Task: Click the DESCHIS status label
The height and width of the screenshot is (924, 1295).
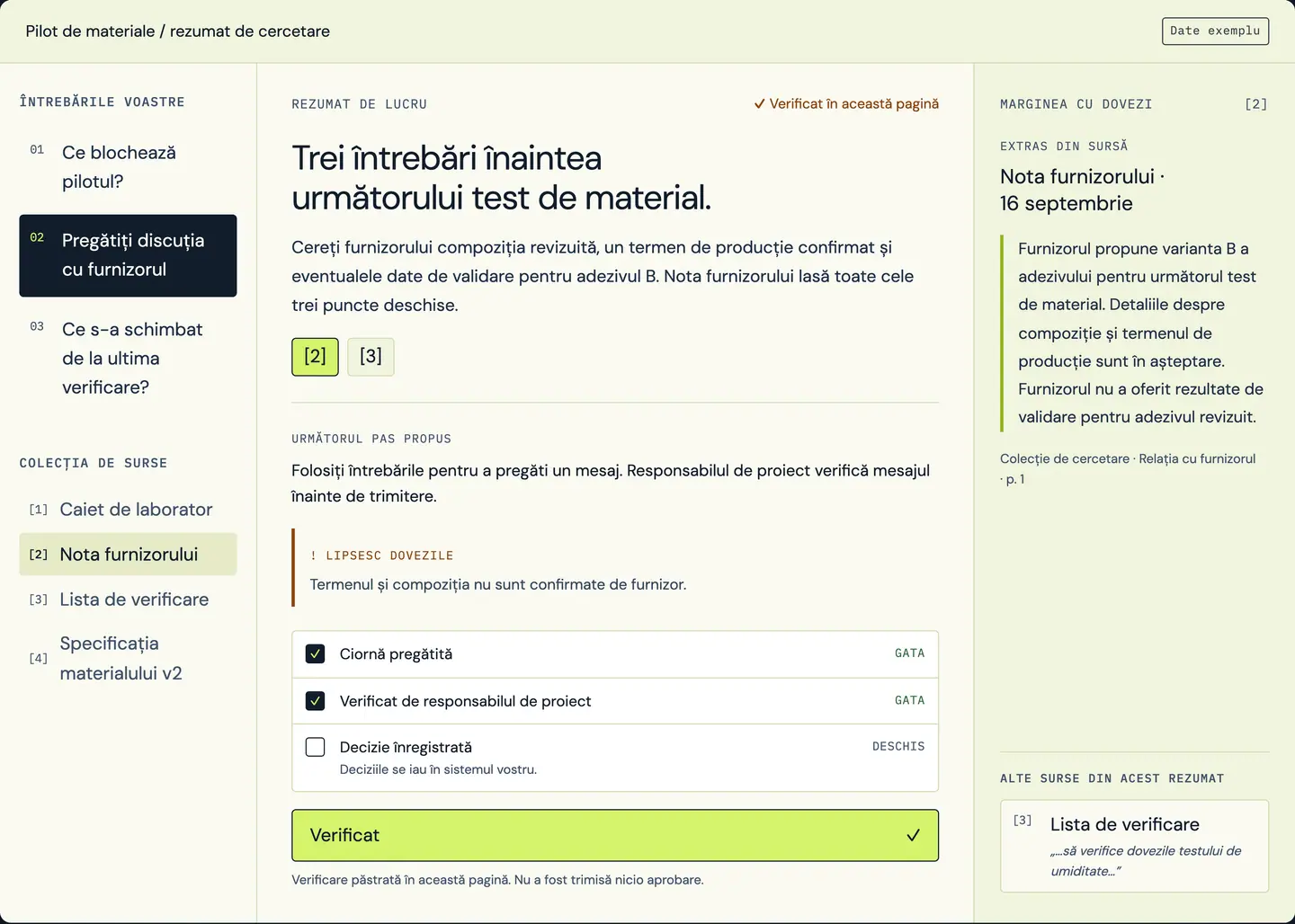Action: coord(898,746)
